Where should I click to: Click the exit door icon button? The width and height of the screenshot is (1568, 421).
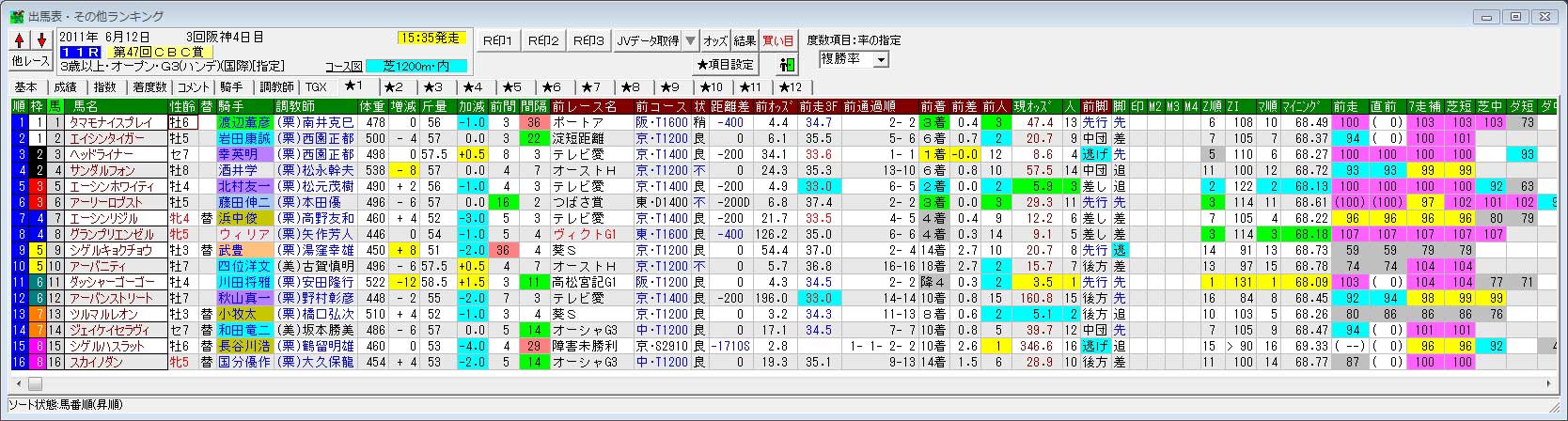[x=787, y=65]
